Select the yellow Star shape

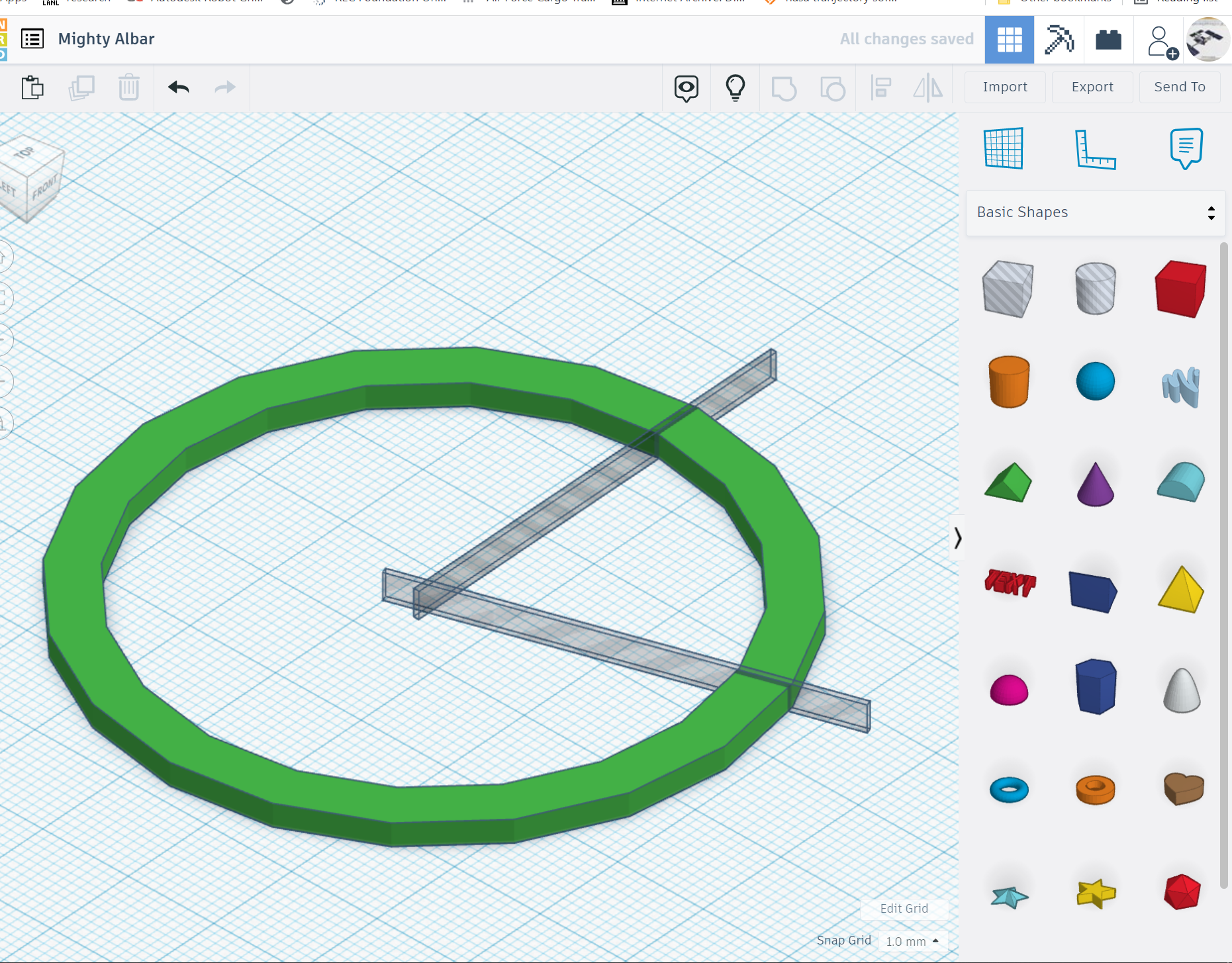point(1096,894)
